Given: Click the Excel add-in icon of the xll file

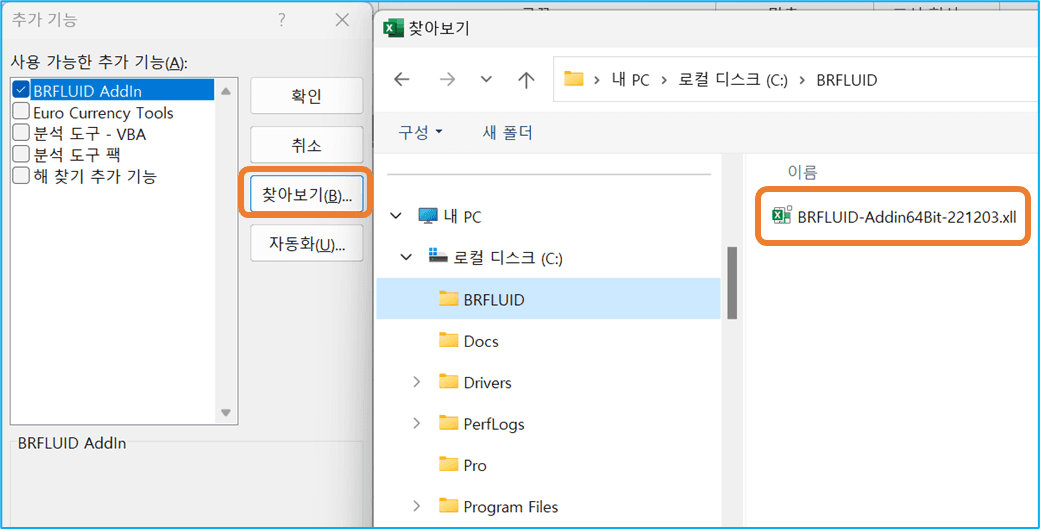Looking at the screenshot, I should [782, 215].
